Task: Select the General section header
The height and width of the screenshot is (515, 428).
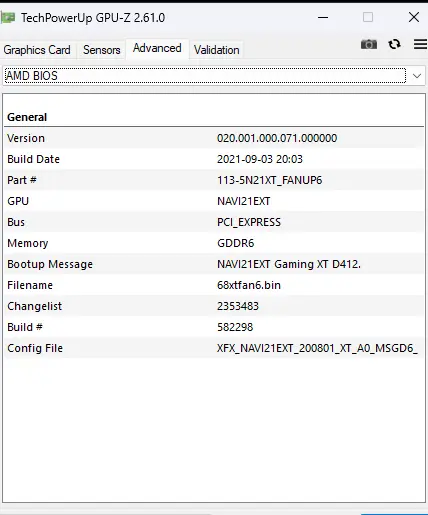Action: (27, 117)
